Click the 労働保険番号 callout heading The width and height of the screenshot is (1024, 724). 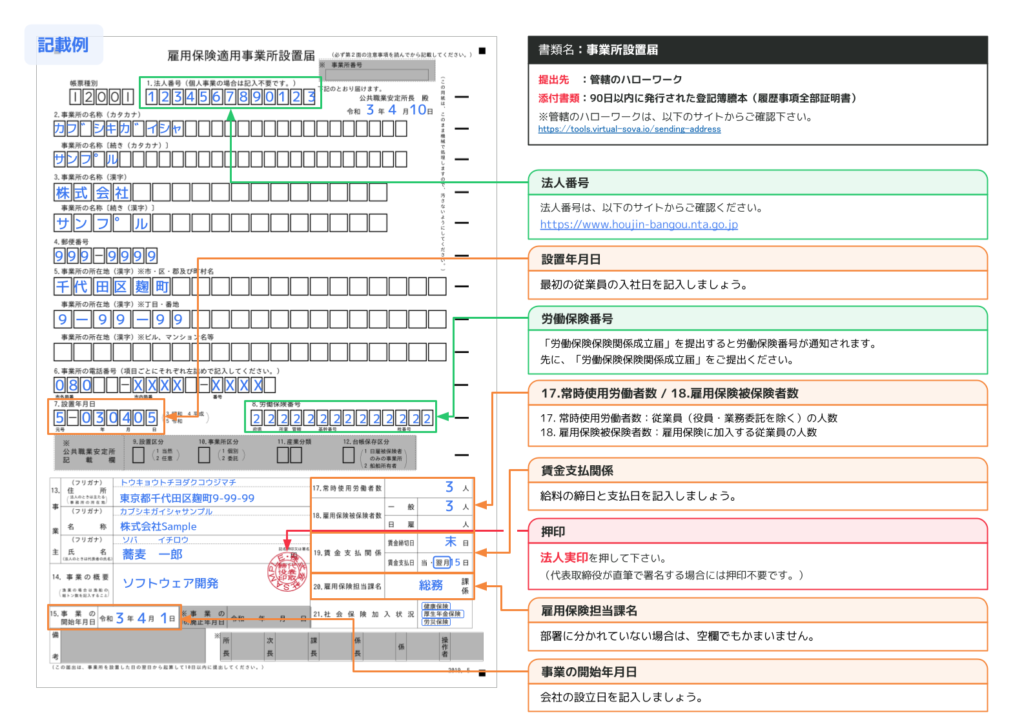pos(577,319)
